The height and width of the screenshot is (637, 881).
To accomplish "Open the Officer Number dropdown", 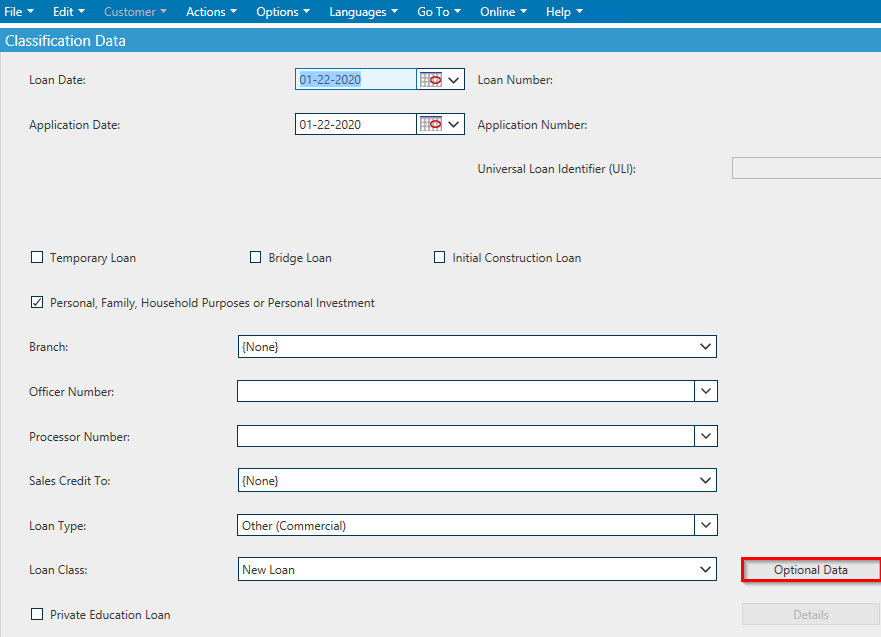I will [707, 391].
